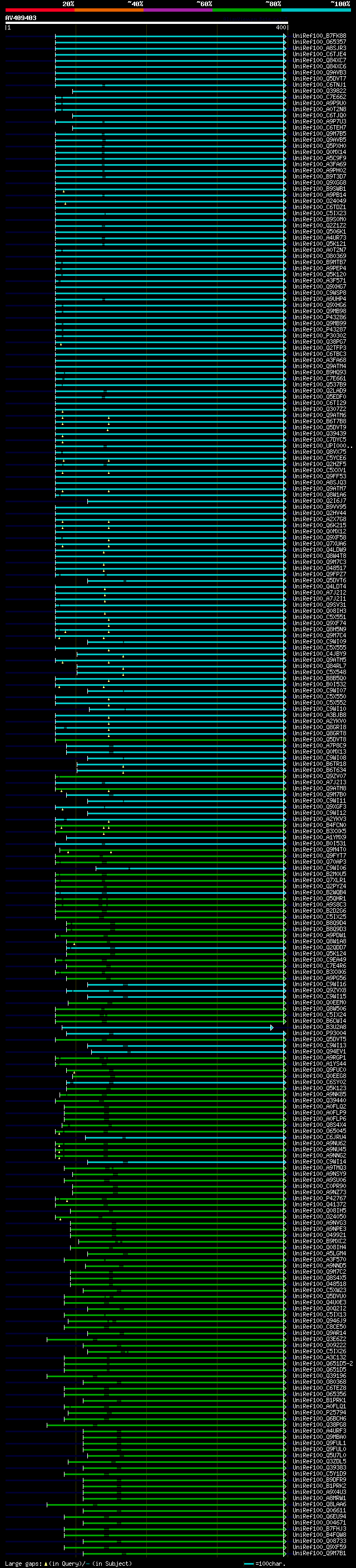This screenshot has width=356, height=1568.
Task: Select hit label UniRef100_B6T634
Action: pyautogui.click(x=319, y=770)
